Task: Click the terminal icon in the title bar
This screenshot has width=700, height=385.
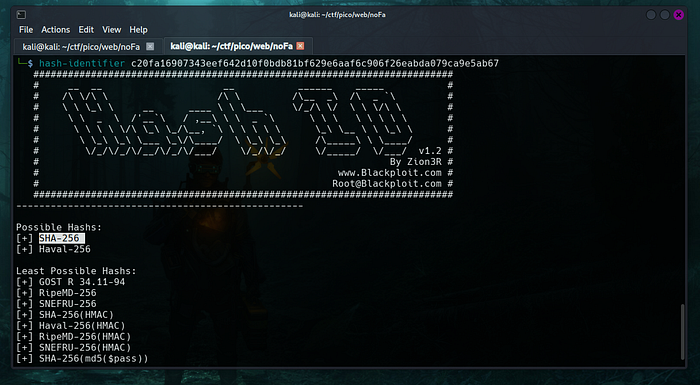Action: pyautogui.click(x=21, y=15)
